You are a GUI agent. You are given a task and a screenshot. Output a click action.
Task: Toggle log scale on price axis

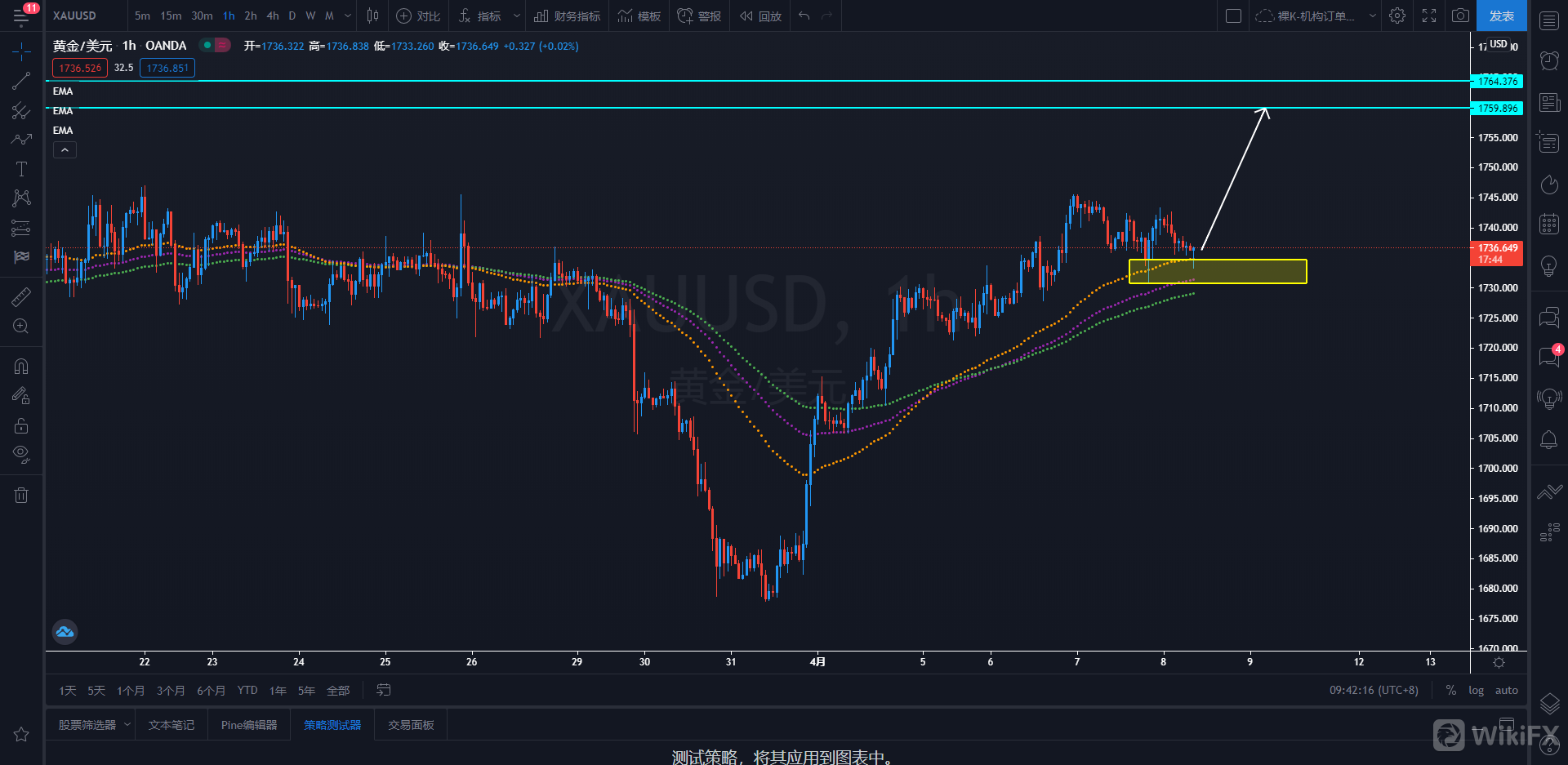(x=1476, y=691)
